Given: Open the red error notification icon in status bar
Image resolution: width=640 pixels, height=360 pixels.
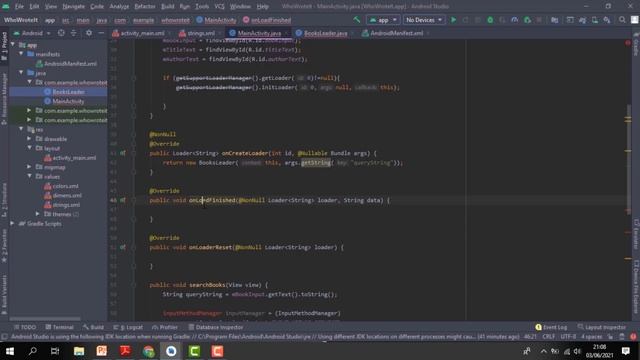Looking at the screenshot, I should [x=633, y=337].
